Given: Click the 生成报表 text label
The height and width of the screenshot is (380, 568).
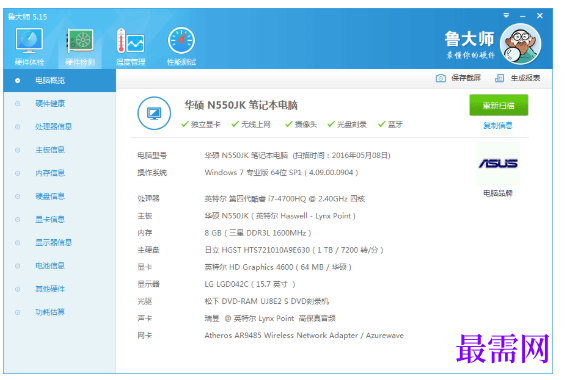Looking at the screenshot, I should click(525, 78).
